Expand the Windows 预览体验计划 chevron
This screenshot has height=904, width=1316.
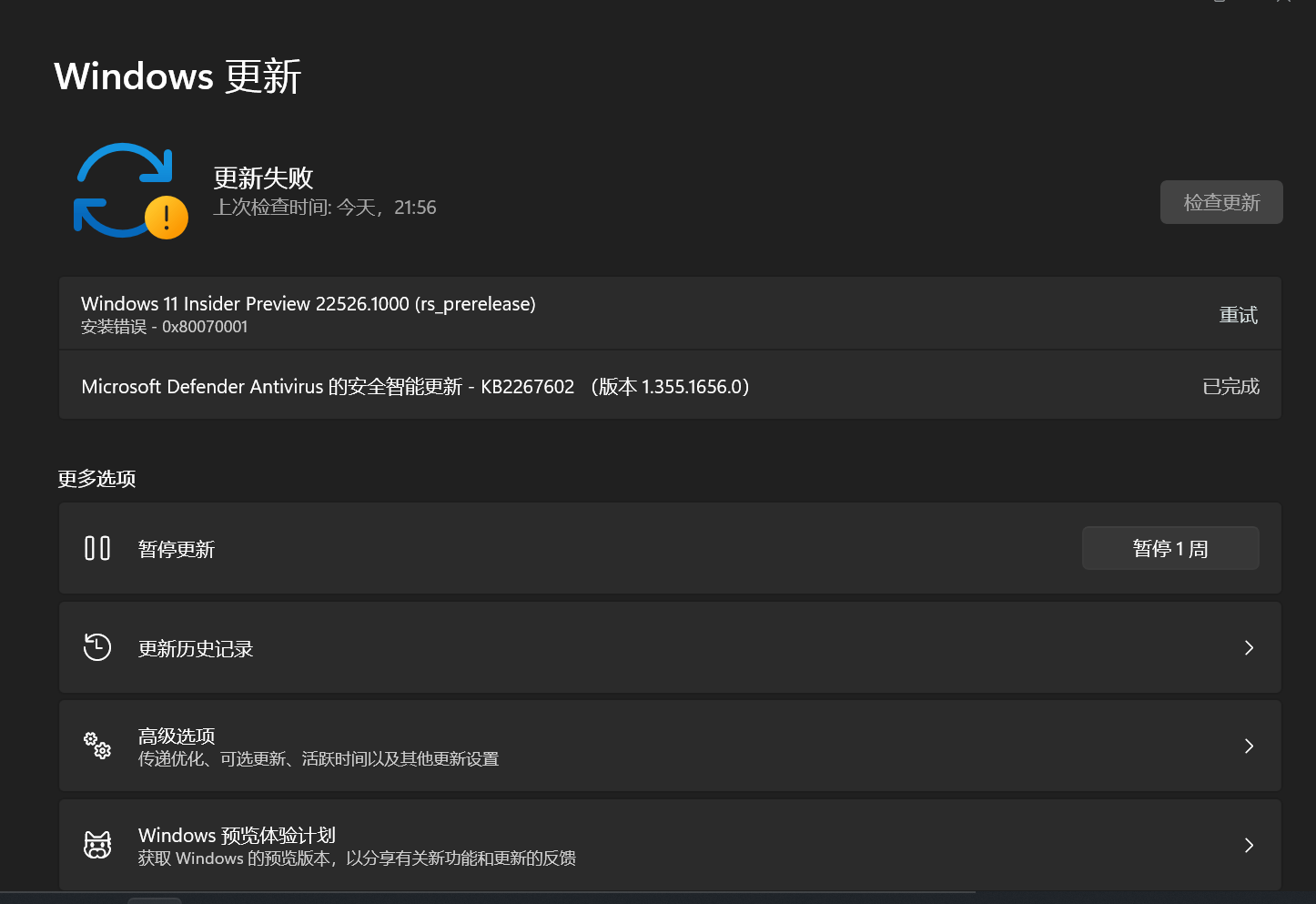[1249, 845]
